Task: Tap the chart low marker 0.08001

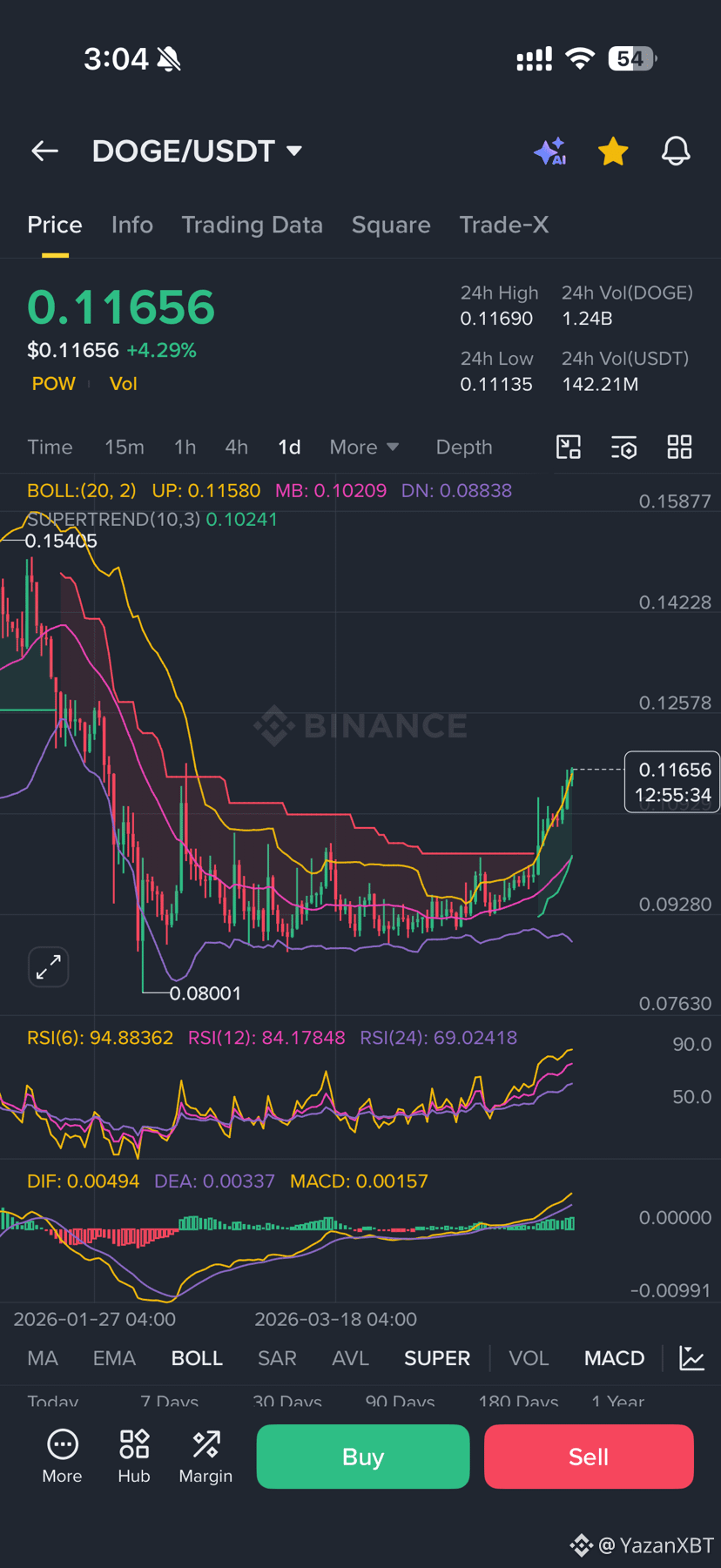Action: pyautogui.click(x=206, y=993)
